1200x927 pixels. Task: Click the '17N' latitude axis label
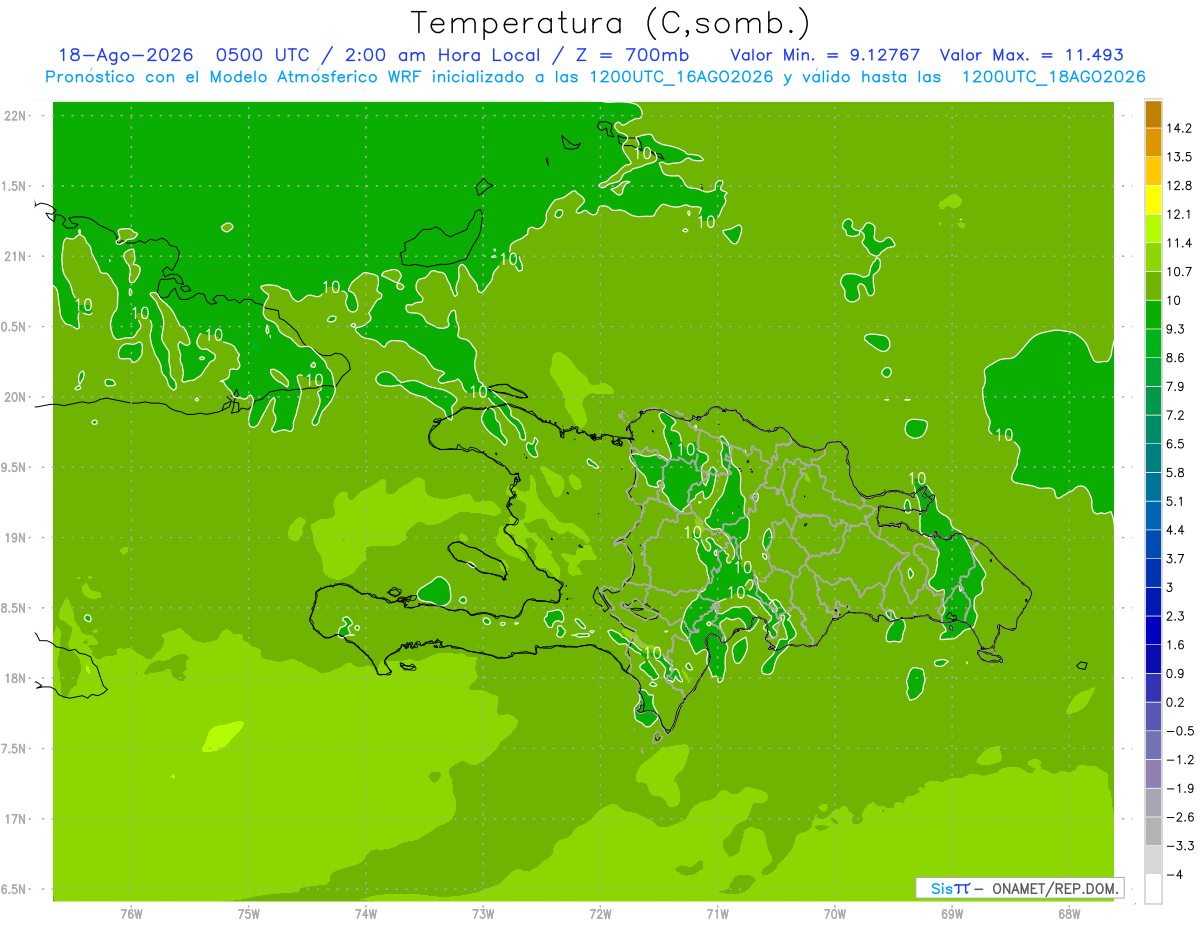[16, 820]
